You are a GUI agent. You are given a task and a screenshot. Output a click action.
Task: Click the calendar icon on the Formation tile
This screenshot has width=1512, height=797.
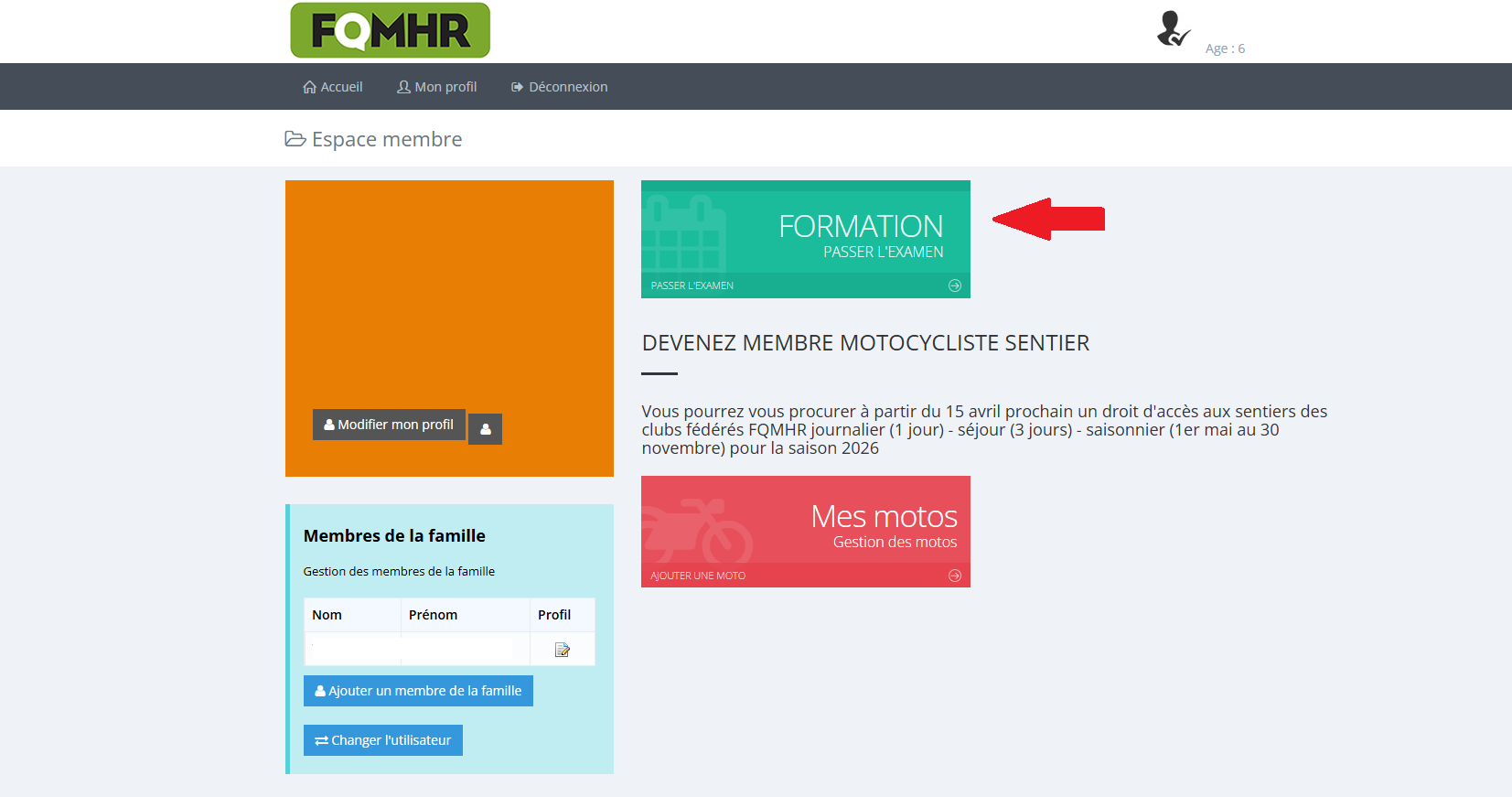pyautogui.click(x=684, y=236)
